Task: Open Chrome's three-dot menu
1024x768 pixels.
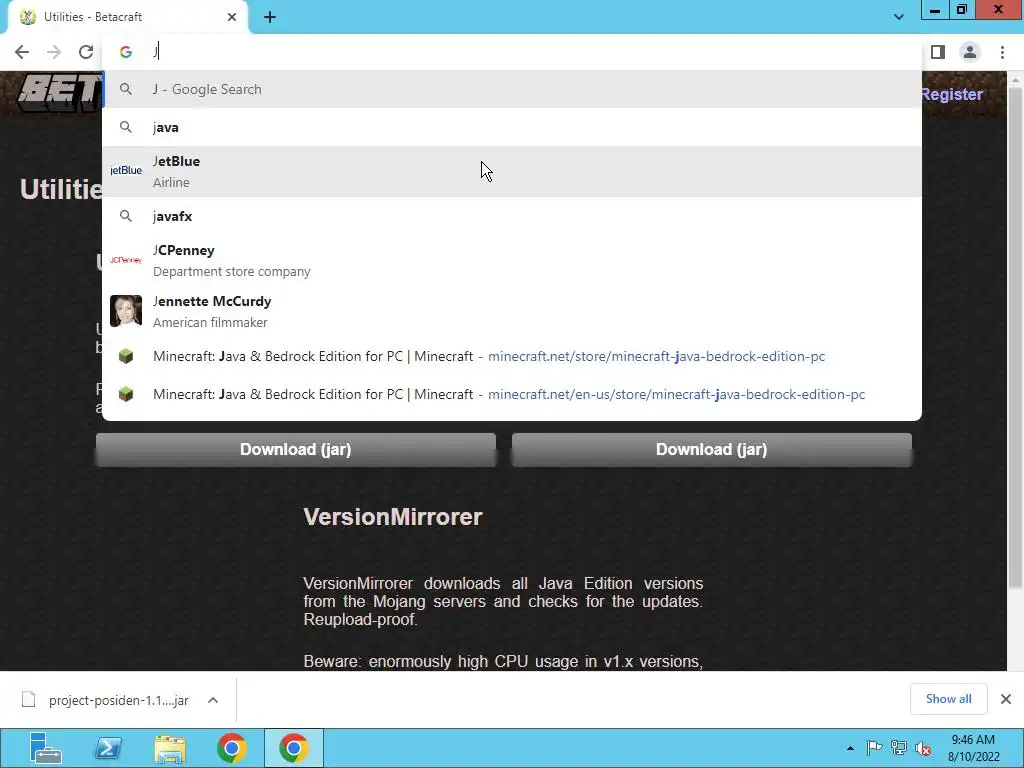Action: pyautogui.click(x=1002, y=52)
